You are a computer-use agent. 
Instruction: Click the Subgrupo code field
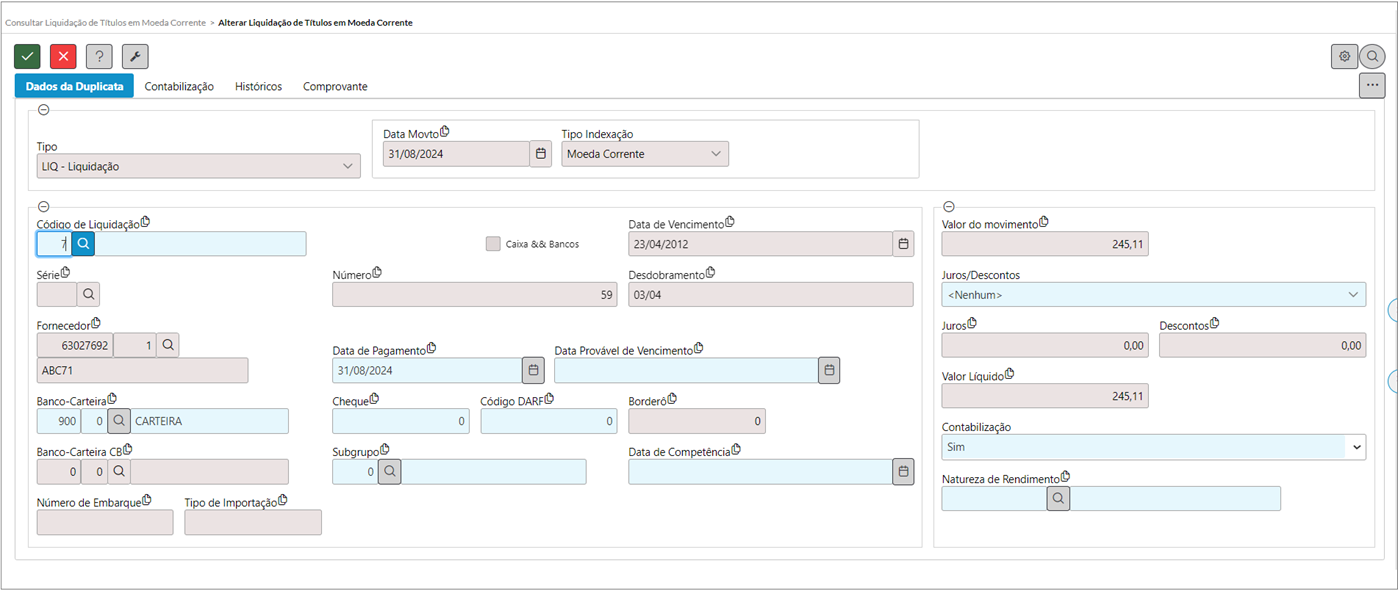tap(355, 472)
